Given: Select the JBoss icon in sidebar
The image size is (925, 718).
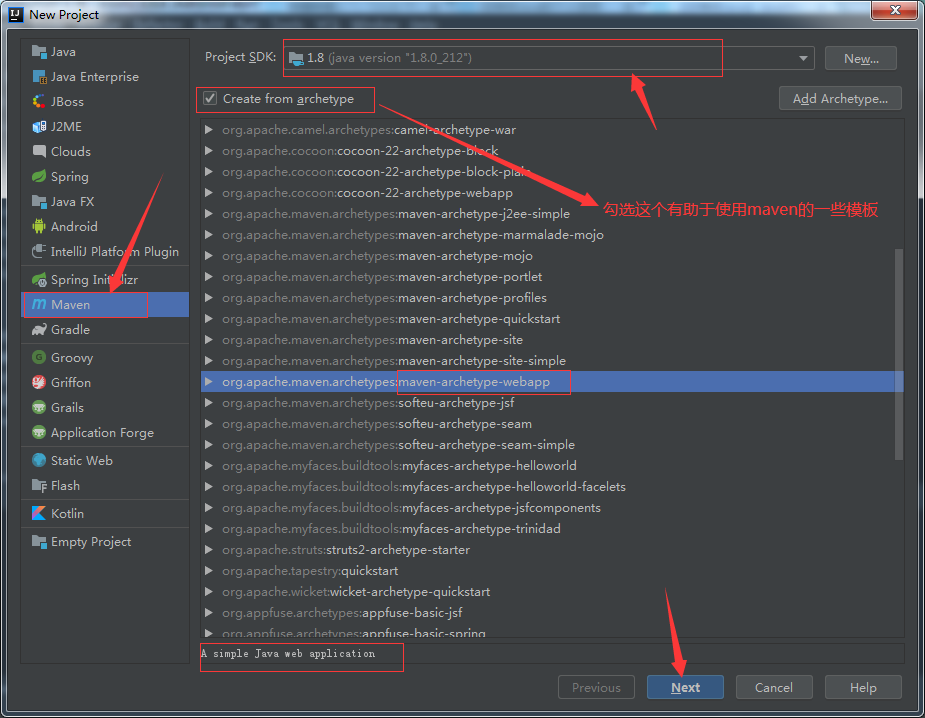Looking at the screenshot, I should click(x=39, y=101).
